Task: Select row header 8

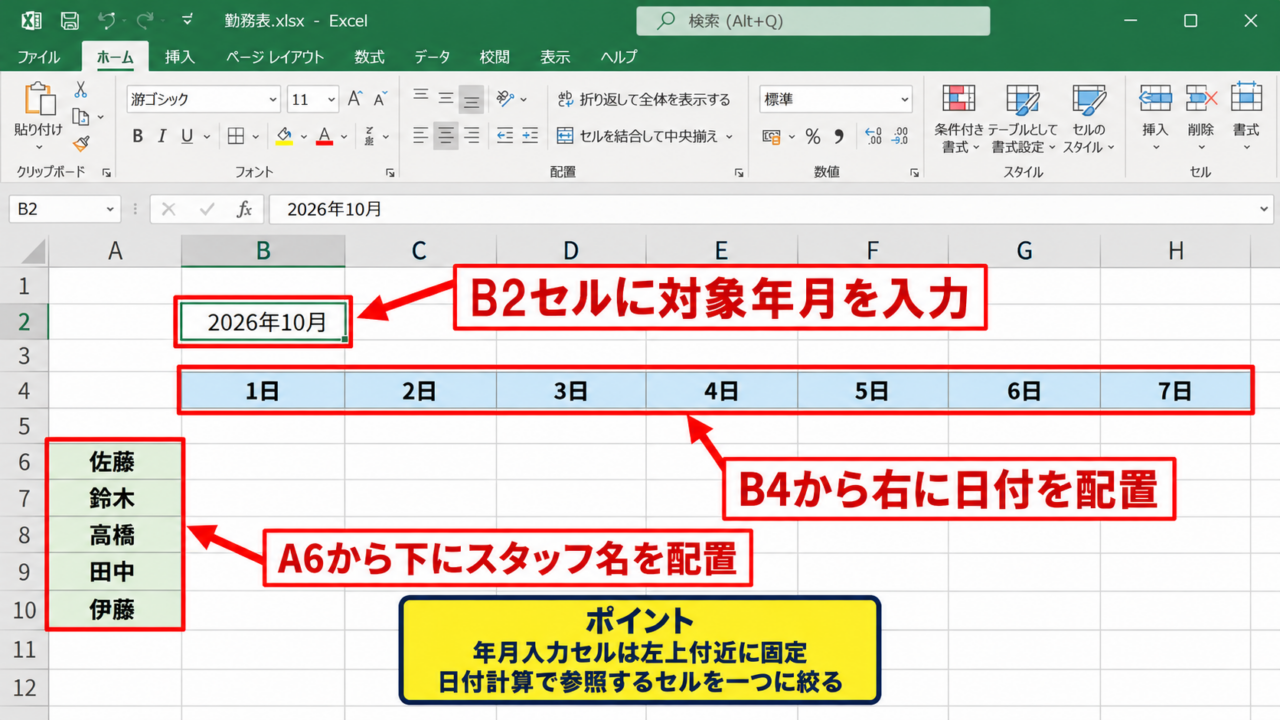Action: coord(24,535)
